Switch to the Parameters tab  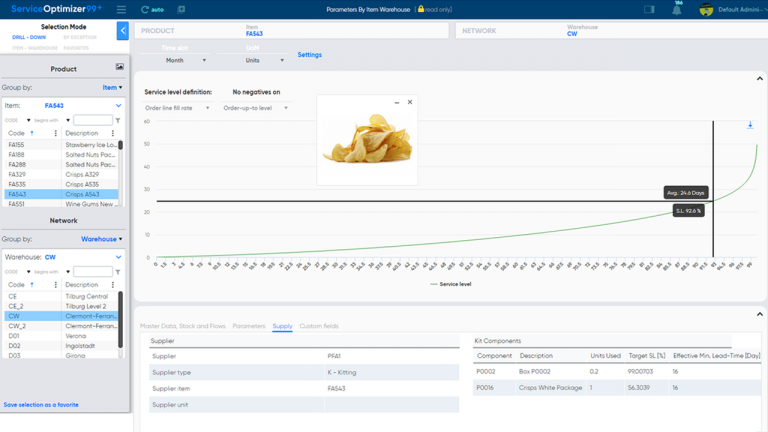[249, 326]
